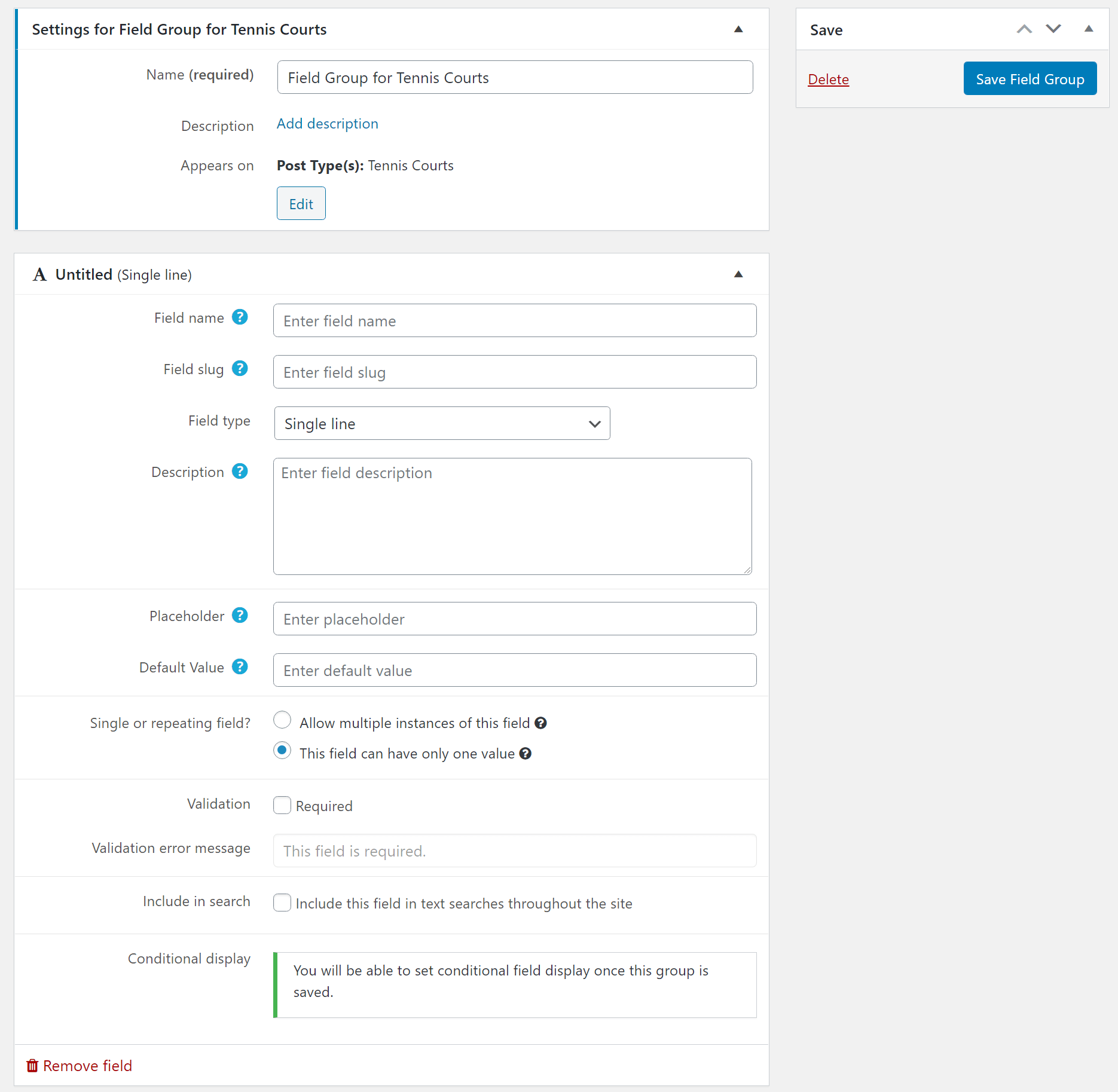Collapse the Save panel
1118x1092 pixels.
click(x=1089, y=29)
